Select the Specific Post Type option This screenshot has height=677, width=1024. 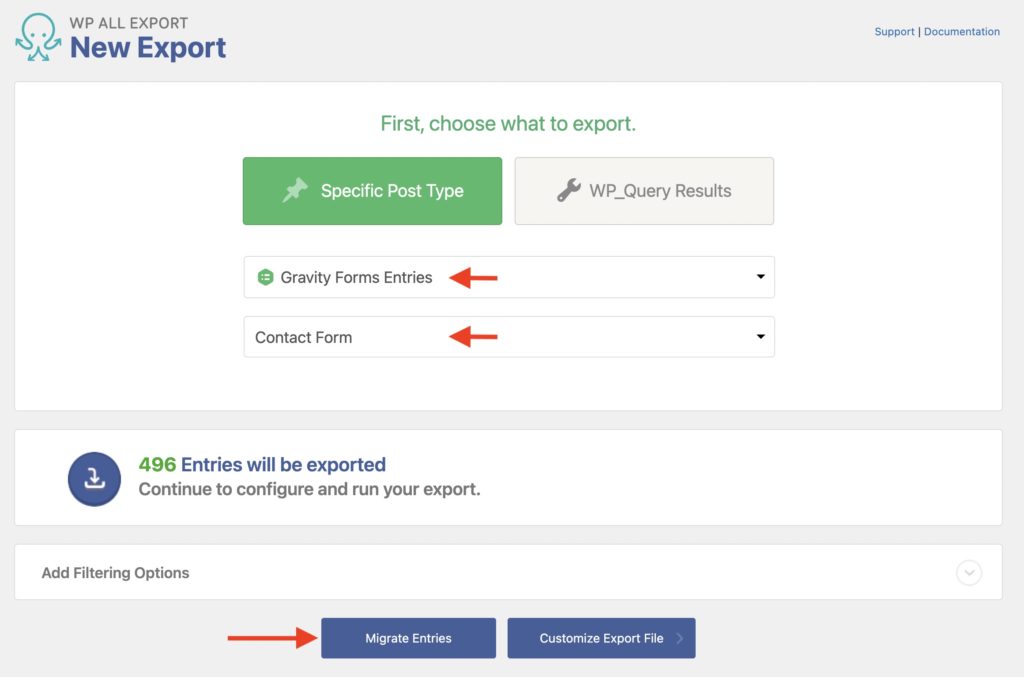[x=372, y=190]
